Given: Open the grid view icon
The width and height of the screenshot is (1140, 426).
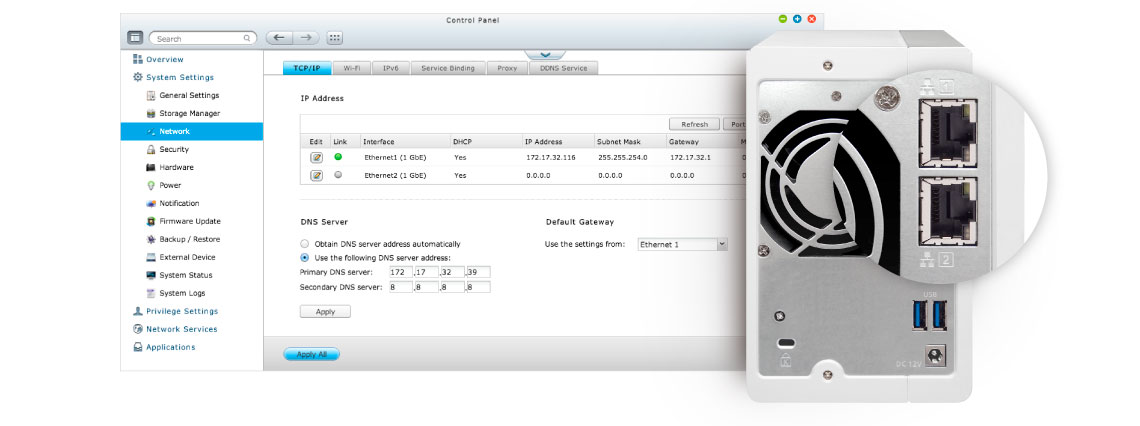Looking at the screenshot, I should pyautogui.click(x=335, y=38).
